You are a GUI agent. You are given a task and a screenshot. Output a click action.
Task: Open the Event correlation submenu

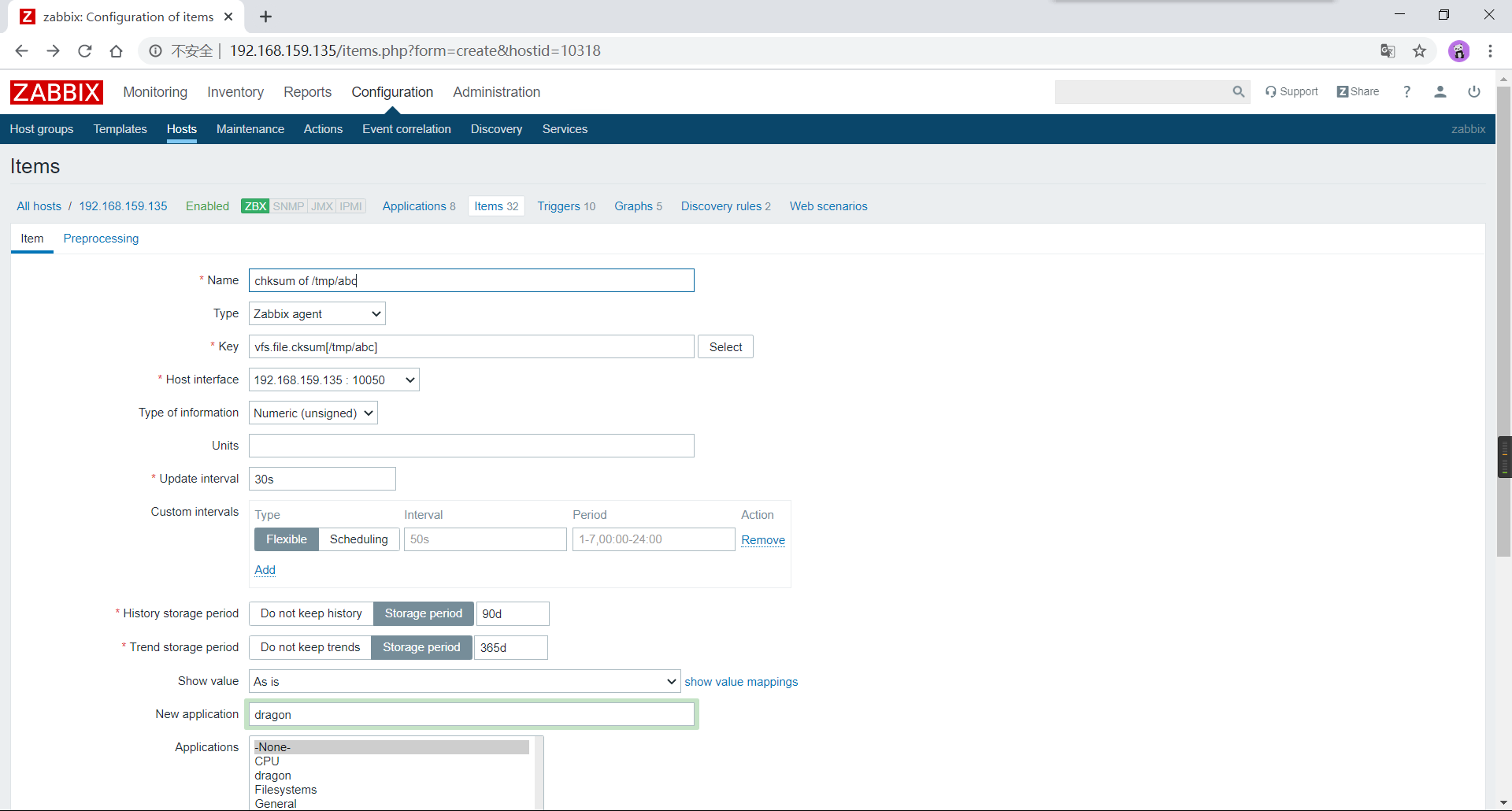406,129
